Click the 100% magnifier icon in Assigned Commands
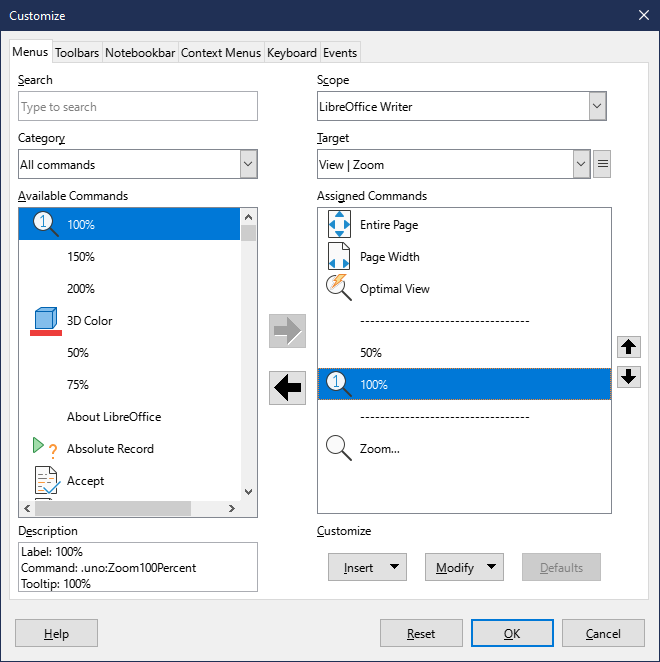This screenshot has width=660, height=662. [x=339, y=384]
